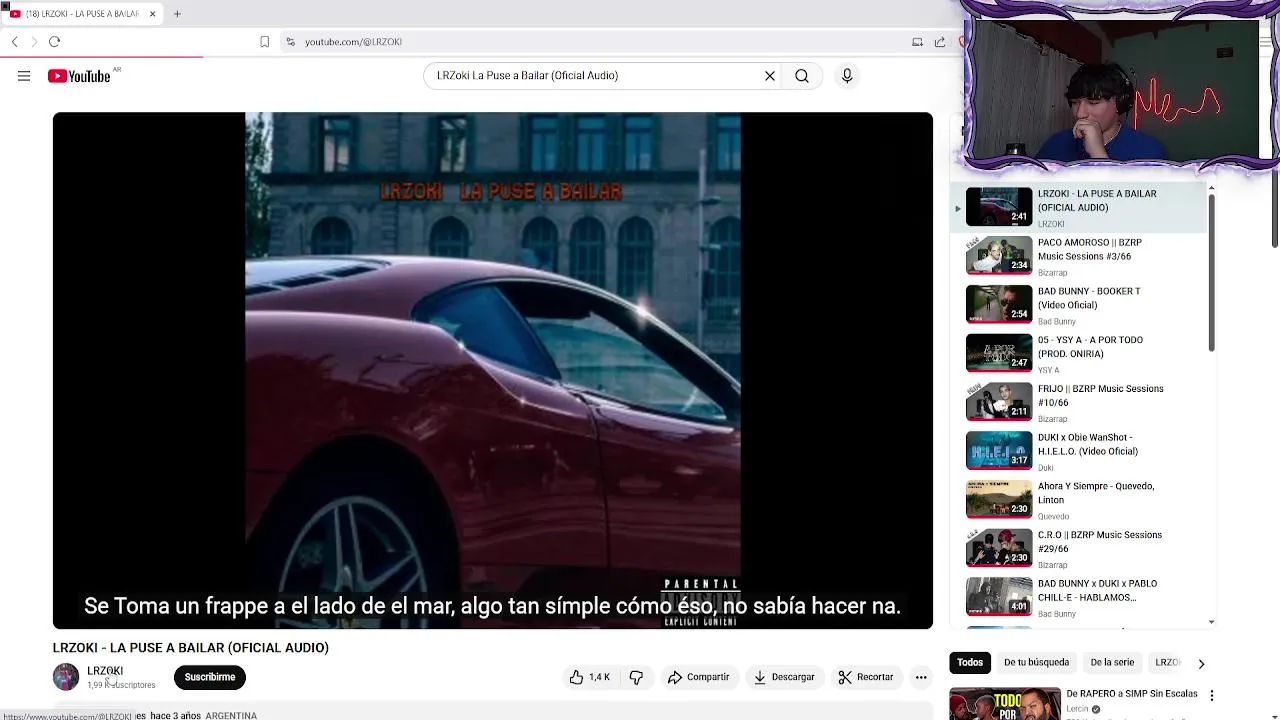Download the video with Descargar
Viewport: 1280px width, 720px height.
click(784, 677)
